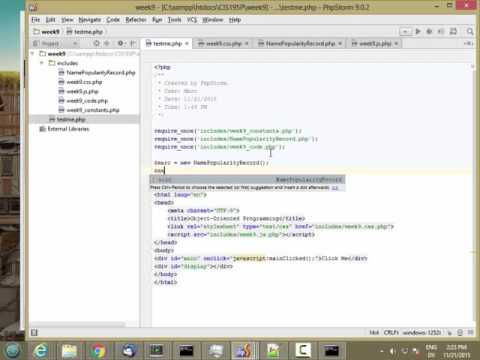This screenshot has width=480, height=360.
Task: Collapse the week9 project root
Action: click(33, 54)
